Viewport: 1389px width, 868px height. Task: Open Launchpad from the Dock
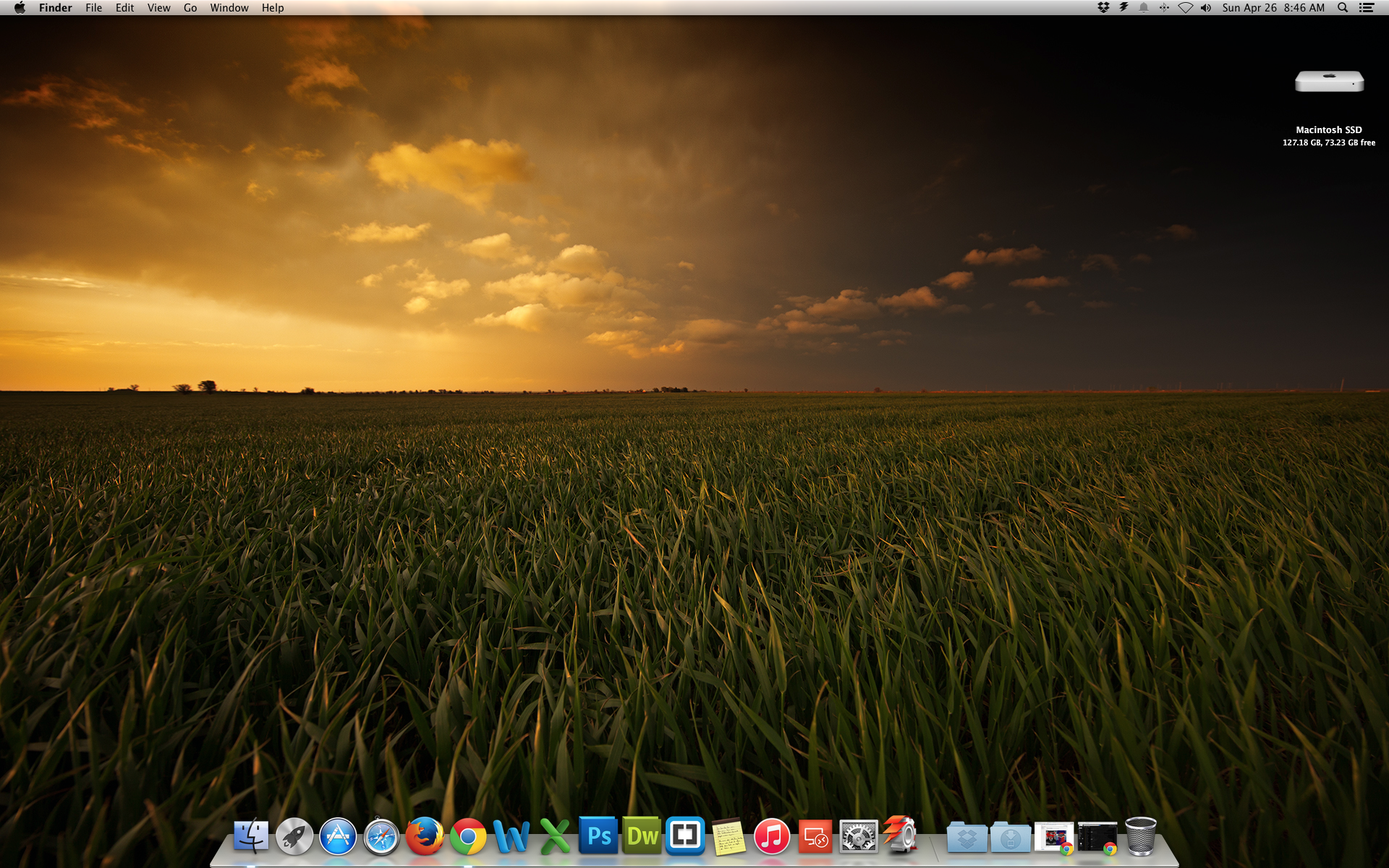point(294,837)
